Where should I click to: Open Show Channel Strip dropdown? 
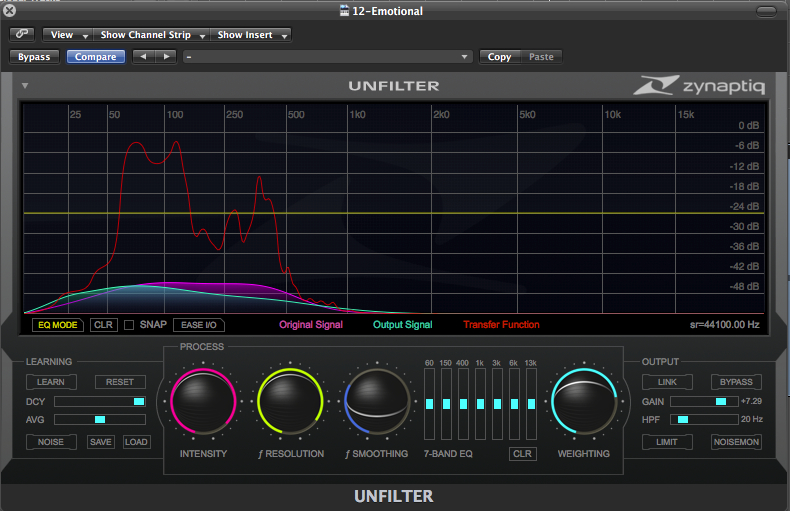(151, 35)
